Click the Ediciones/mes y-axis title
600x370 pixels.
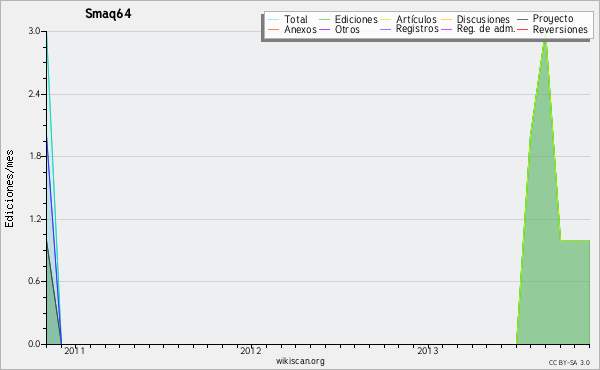9,189
